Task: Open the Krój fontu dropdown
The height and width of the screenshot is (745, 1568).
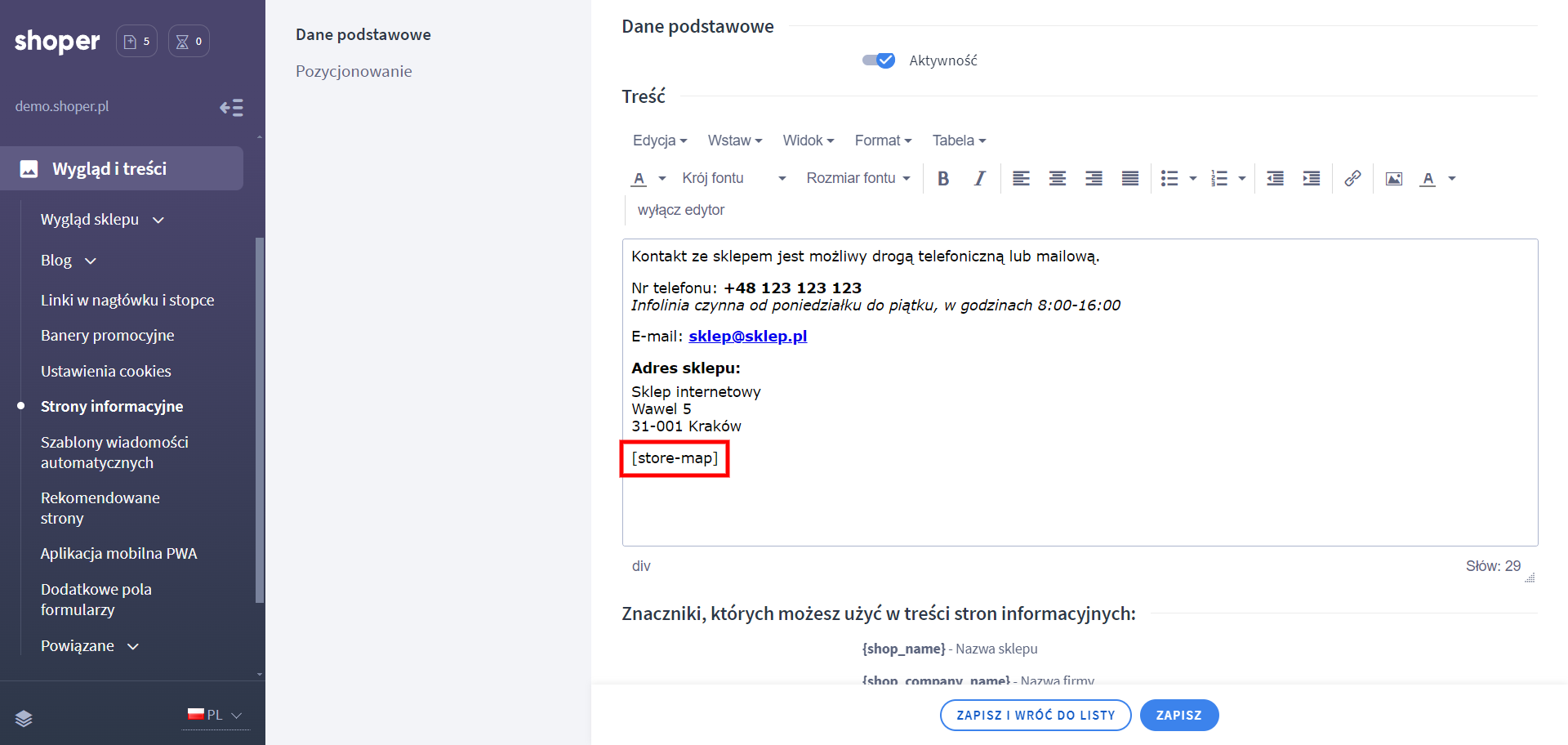Action: [x=733, y=178]
